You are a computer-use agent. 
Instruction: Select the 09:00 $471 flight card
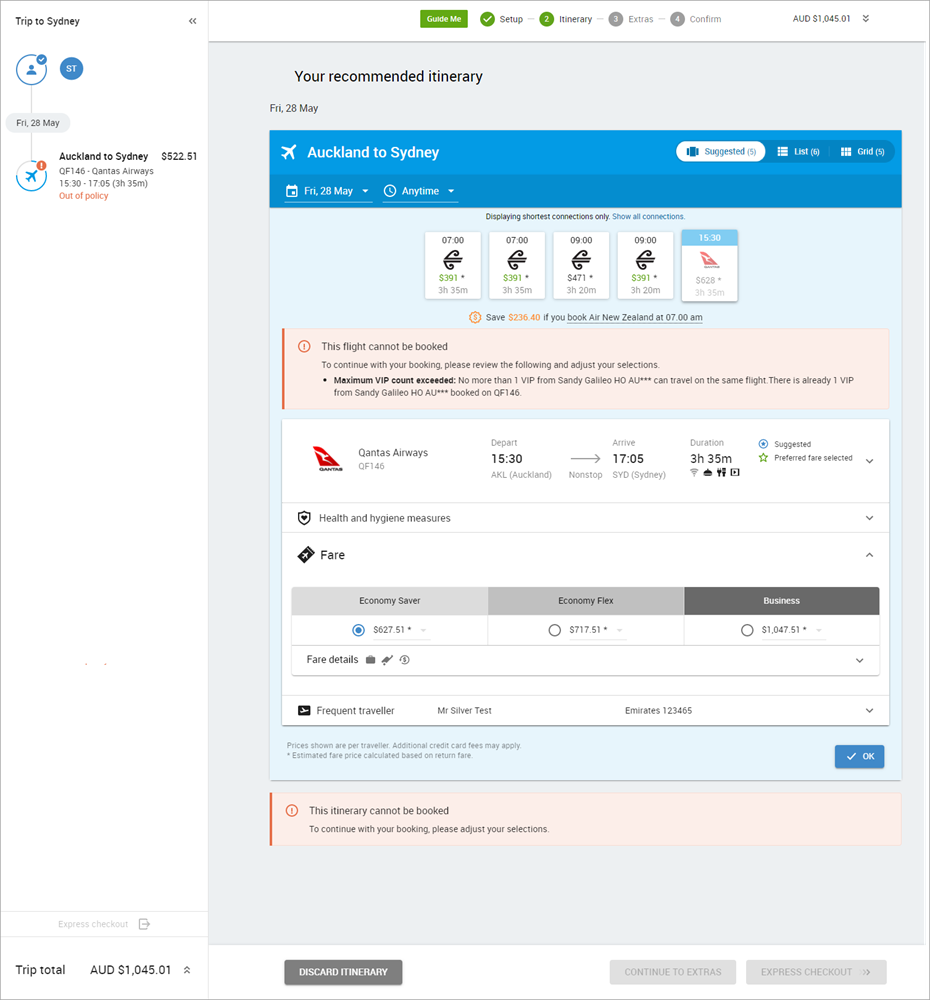(x=581, y=265)
